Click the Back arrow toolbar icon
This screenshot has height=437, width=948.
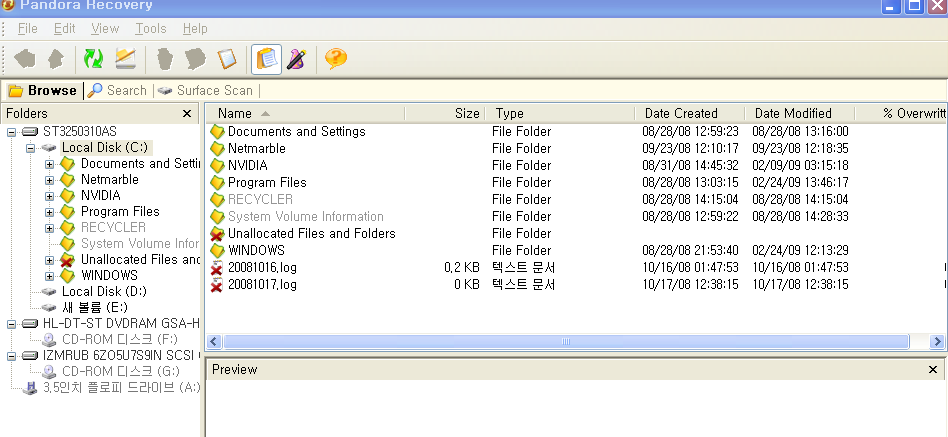tap(24, 59)
